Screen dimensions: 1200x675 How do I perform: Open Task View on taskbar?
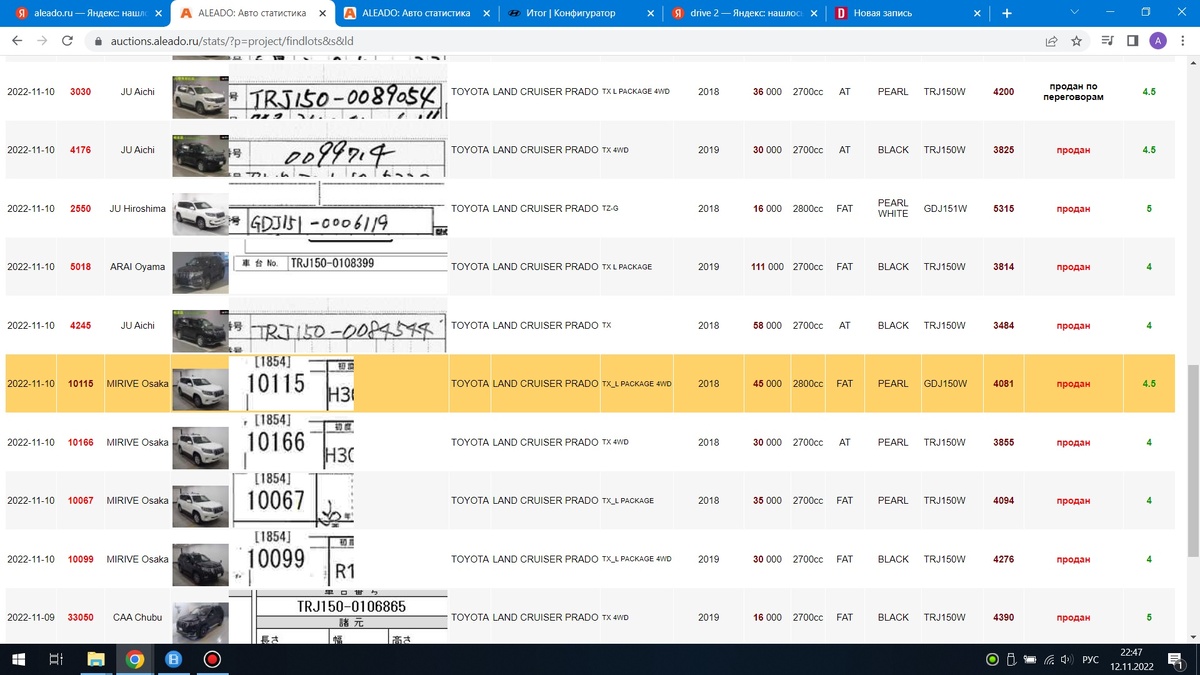point(57,659)
